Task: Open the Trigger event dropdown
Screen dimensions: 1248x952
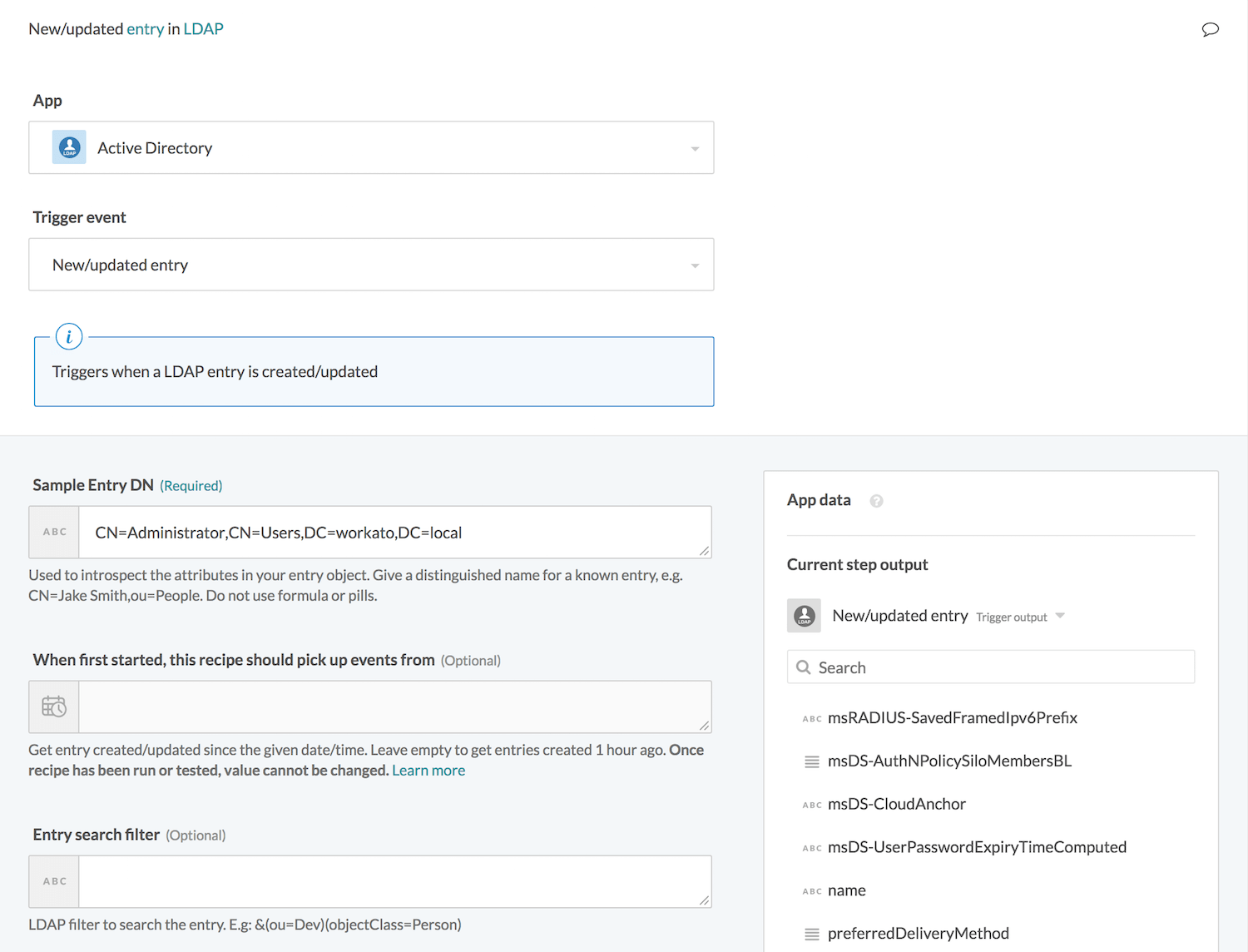Action: coord(695,265)
